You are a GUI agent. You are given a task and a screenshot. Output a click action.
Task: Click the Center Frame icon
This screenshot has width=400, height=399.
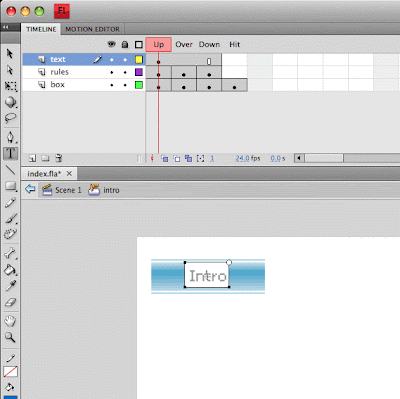pos(152,159)
